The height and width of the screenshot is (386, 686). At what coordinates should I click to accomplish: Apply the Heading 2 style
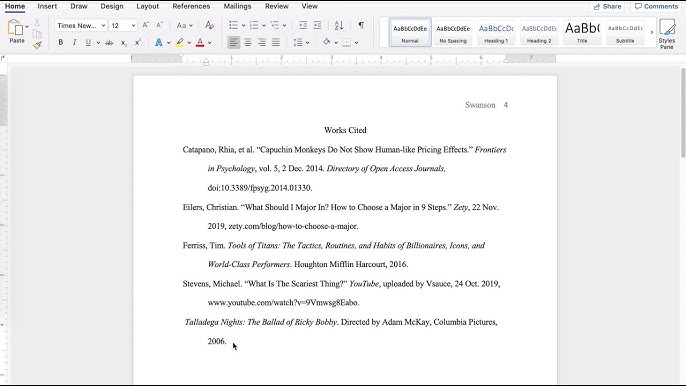click(x=539, y=32)
